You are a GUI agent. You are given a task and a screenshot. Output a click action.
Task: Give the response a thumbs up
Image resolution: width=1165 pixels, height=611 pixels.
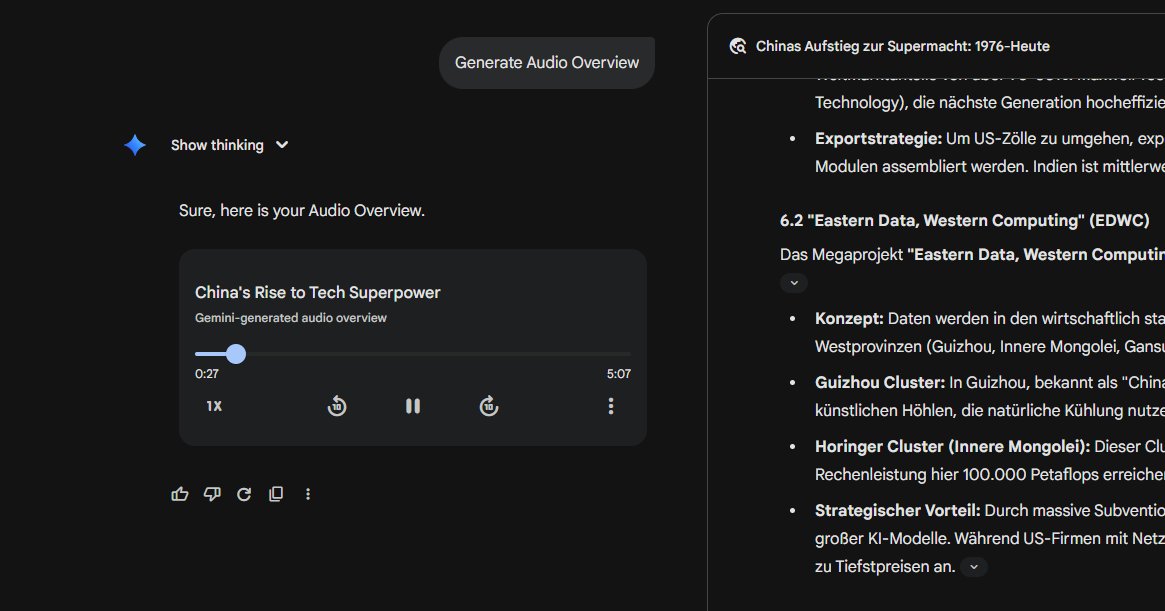pyautogui.click(x=180, y=494)
